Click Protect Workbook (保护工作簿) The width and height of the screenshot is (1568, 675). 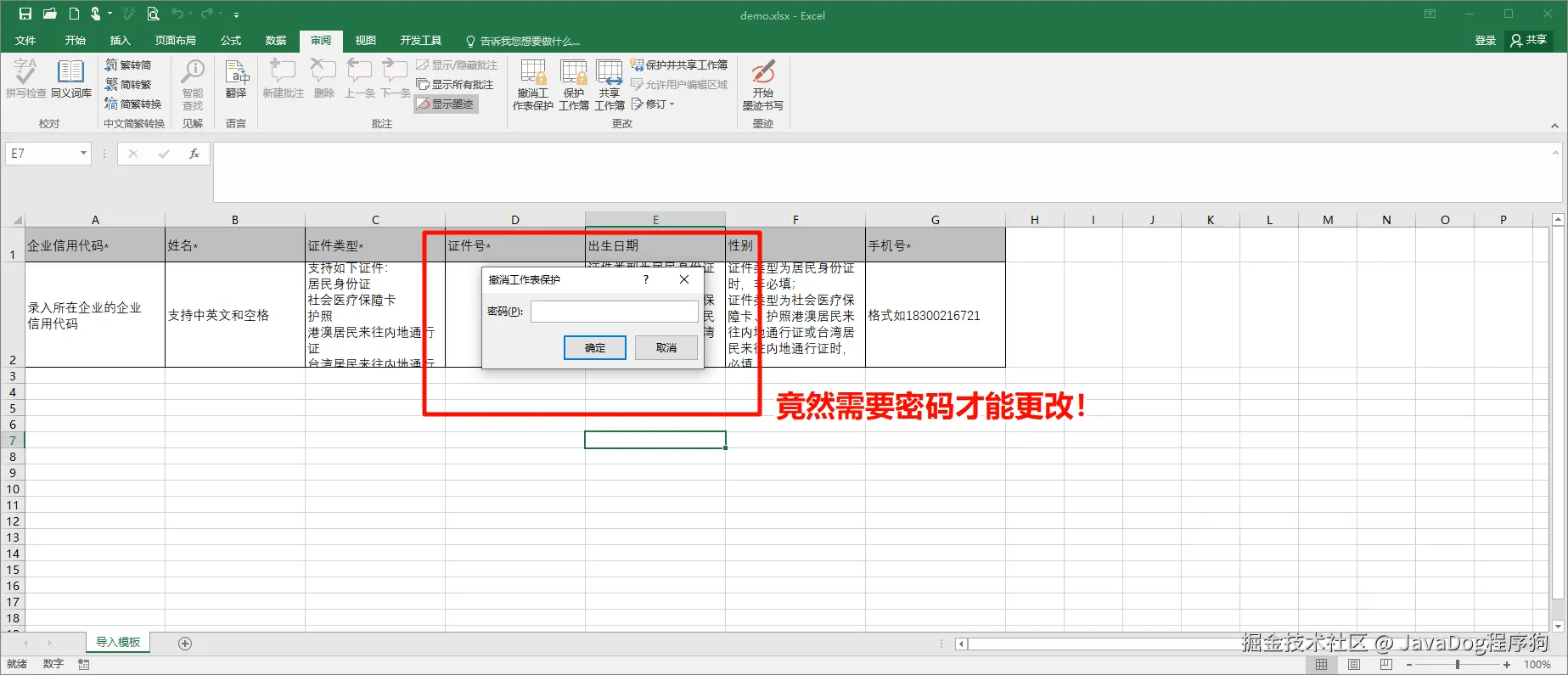pyautogui.click(x=574, y=85)
